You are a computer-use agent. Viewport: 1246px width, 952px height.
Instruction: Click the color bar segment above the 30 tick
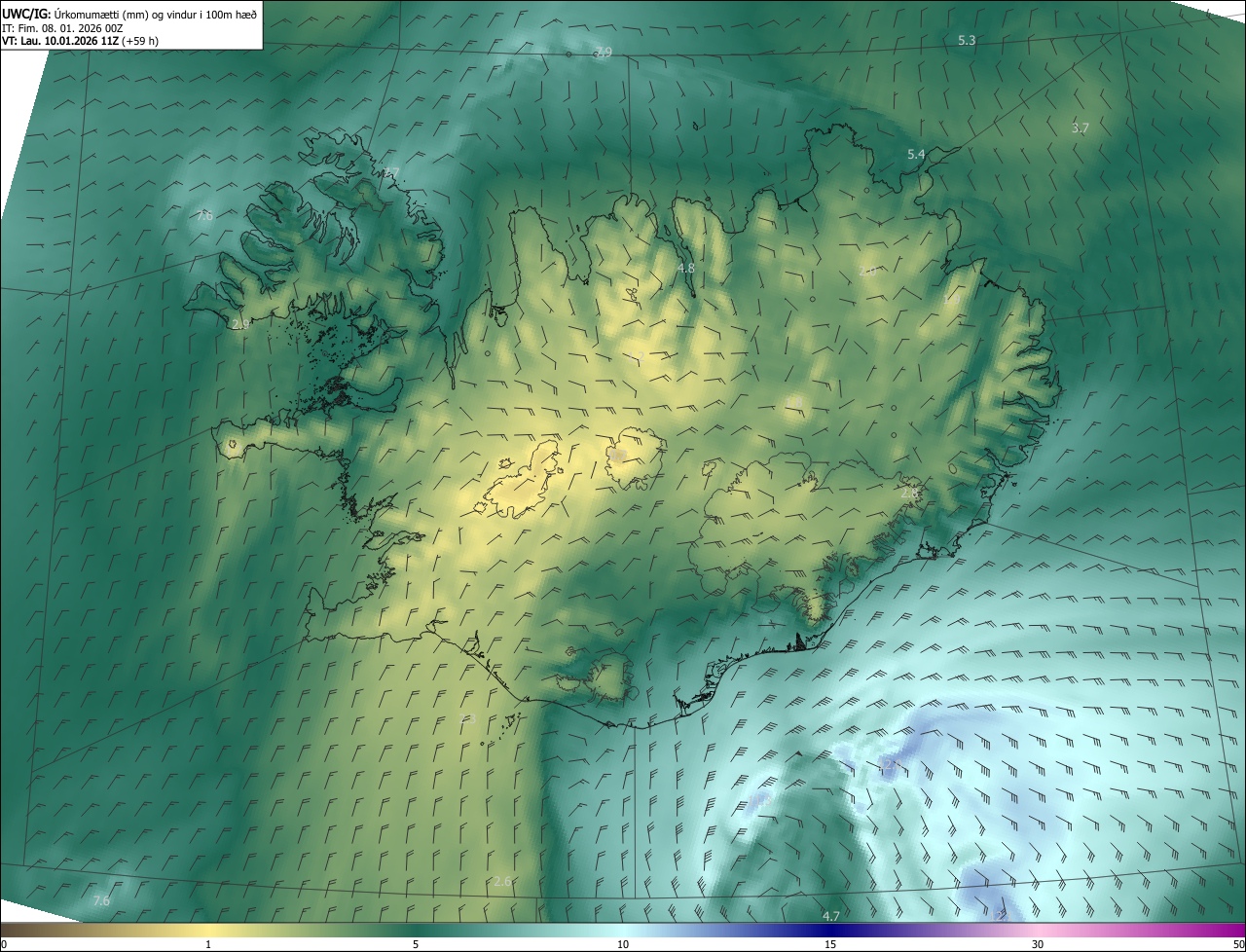(x=1038, y=930)
